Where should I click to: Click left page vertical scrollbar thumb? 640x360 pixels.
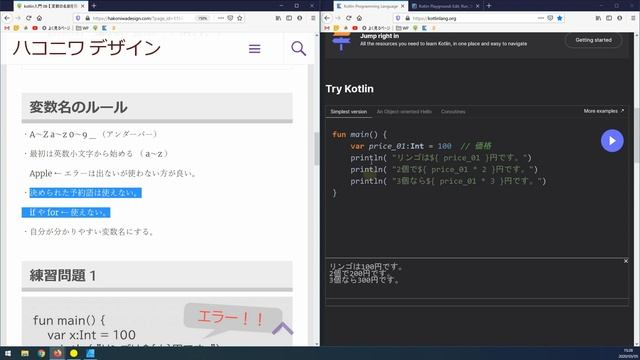pyautogui.click(x=316, y=149)
